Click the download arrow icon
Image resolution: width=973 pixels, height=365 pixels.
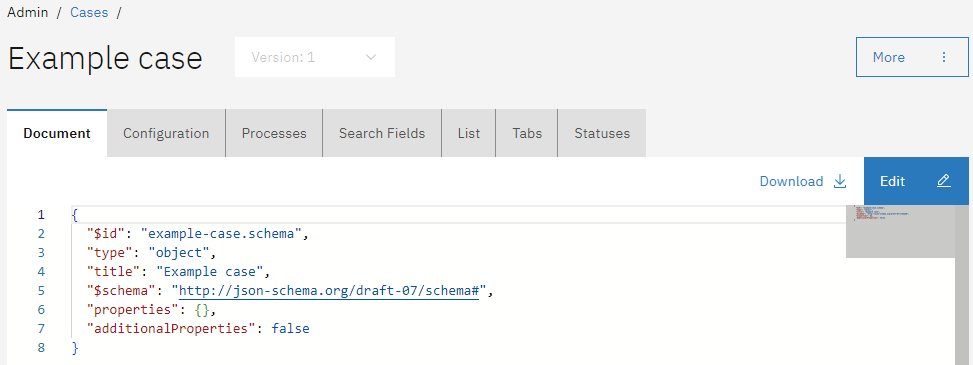[840, 181]
